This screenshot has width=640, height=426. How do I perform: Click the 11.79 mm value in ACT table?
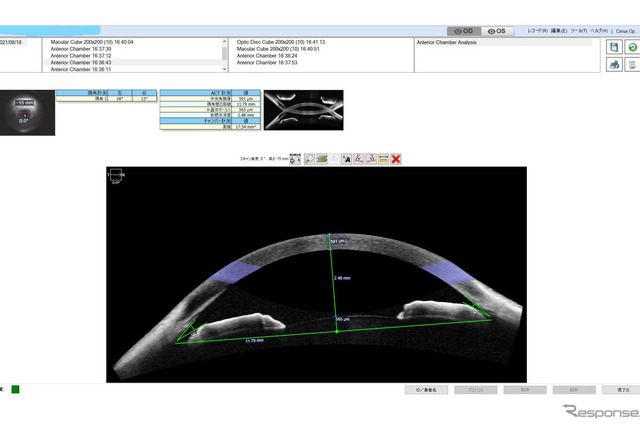click(246, 104)
